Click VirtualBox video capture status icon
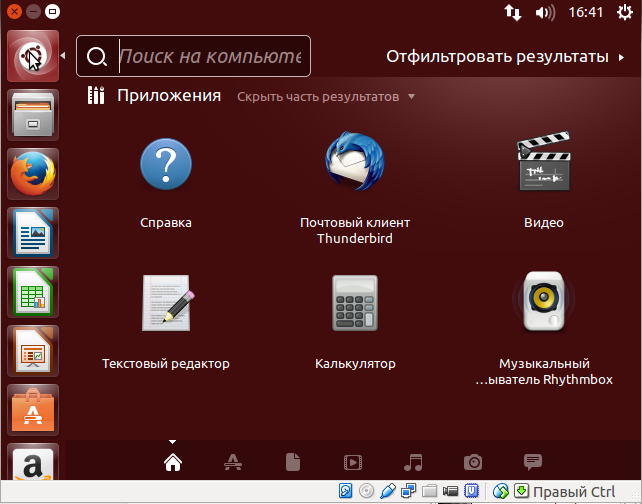Viewport: 642px width, 504px height. tap(450, 490)
